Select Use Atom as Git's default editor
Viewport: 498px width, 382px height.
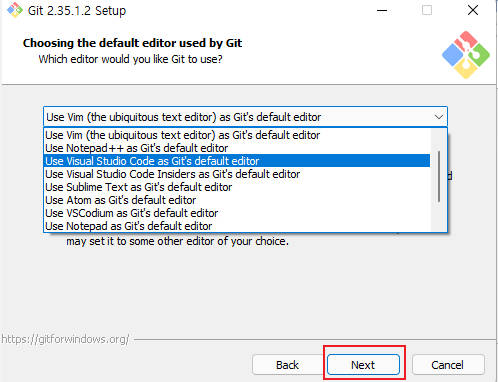click(x=237, y=200)
